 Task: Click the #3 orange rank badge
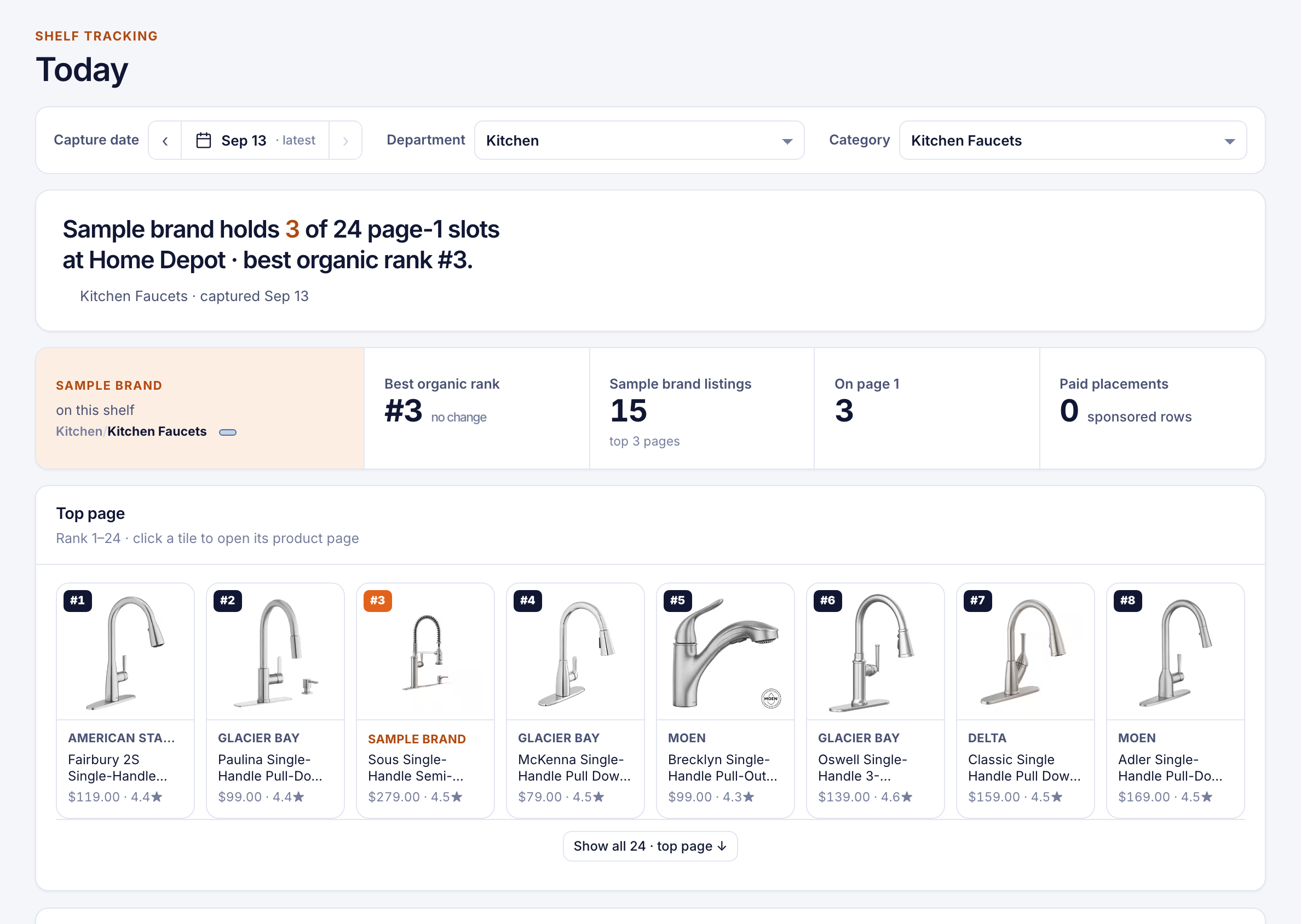click(x=378, y=600)
